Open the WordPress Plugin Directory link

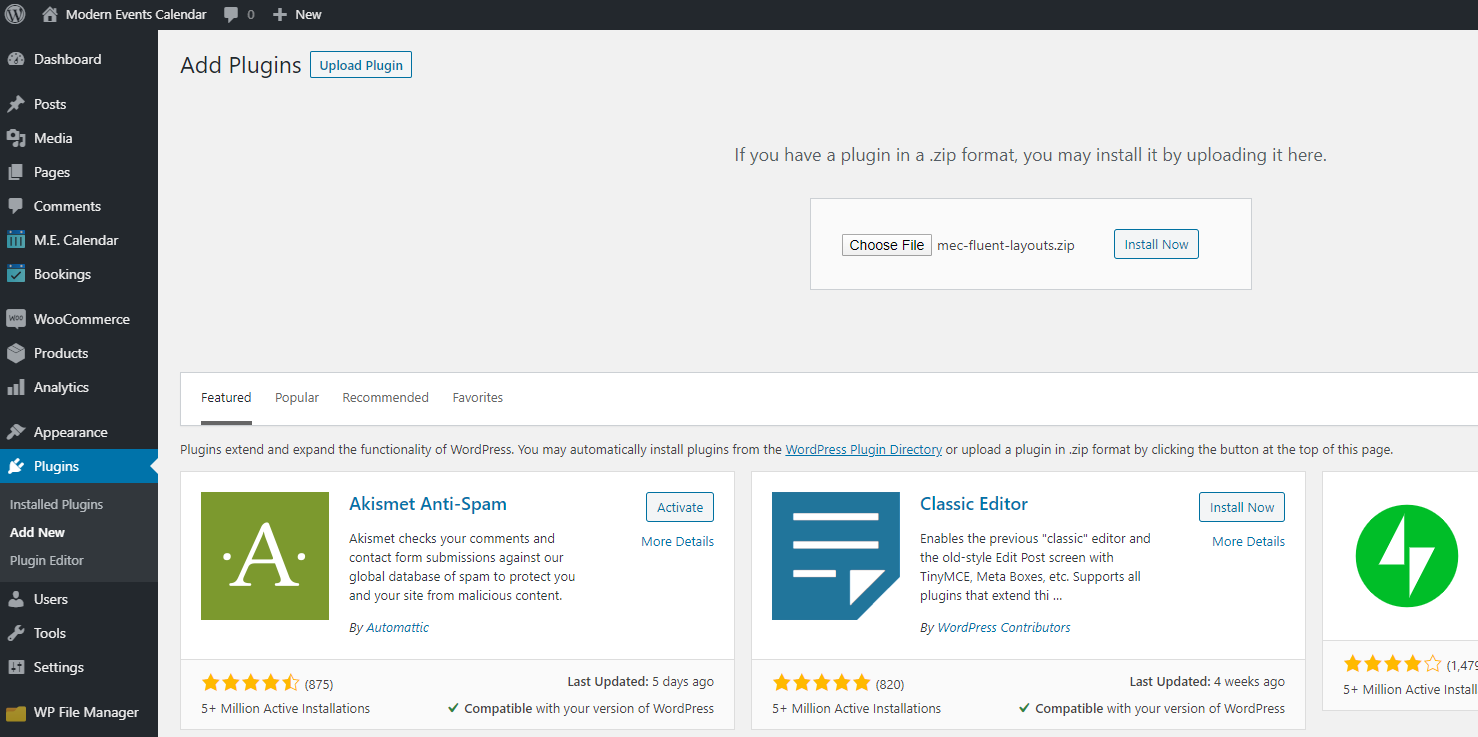point(864,450)
